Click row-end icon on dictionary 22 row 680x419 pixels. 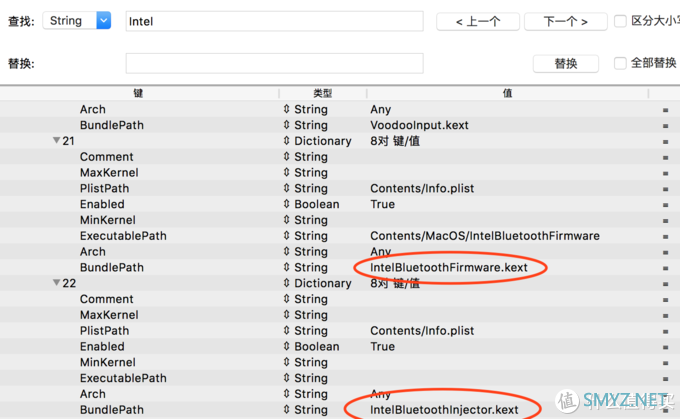tap(665, 284)
